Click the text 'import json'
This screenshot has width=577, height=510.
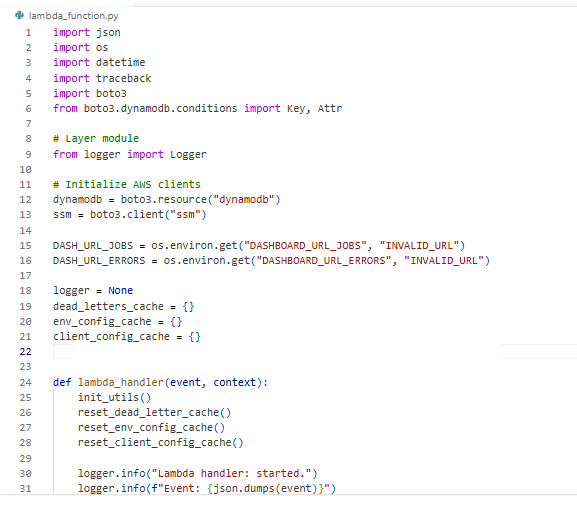click(x=87, y=32)
